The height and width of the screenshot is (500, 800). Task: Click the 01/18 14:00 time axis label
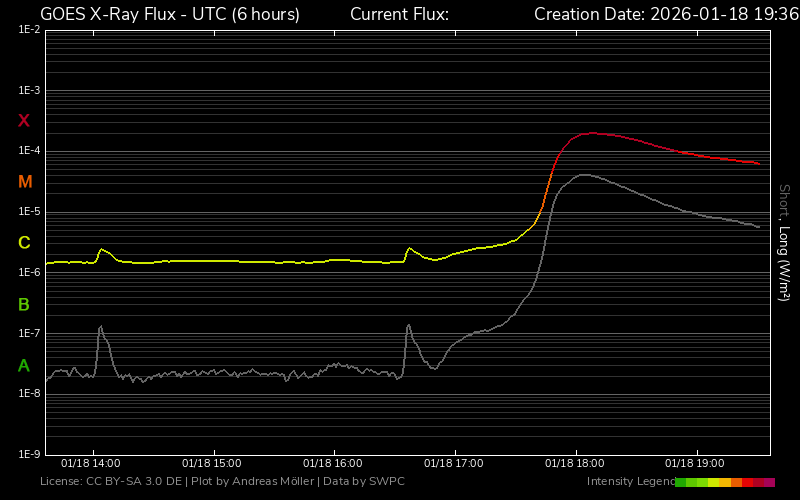[x=90, y=464]
